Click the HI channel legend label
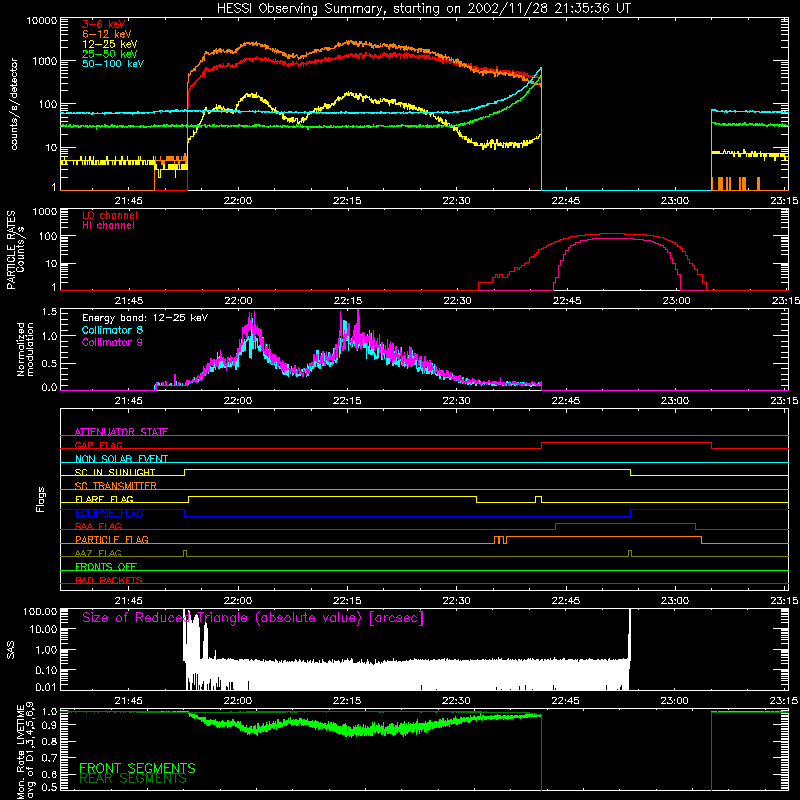This screenshot has height=800, width=800. coord(109,226)
